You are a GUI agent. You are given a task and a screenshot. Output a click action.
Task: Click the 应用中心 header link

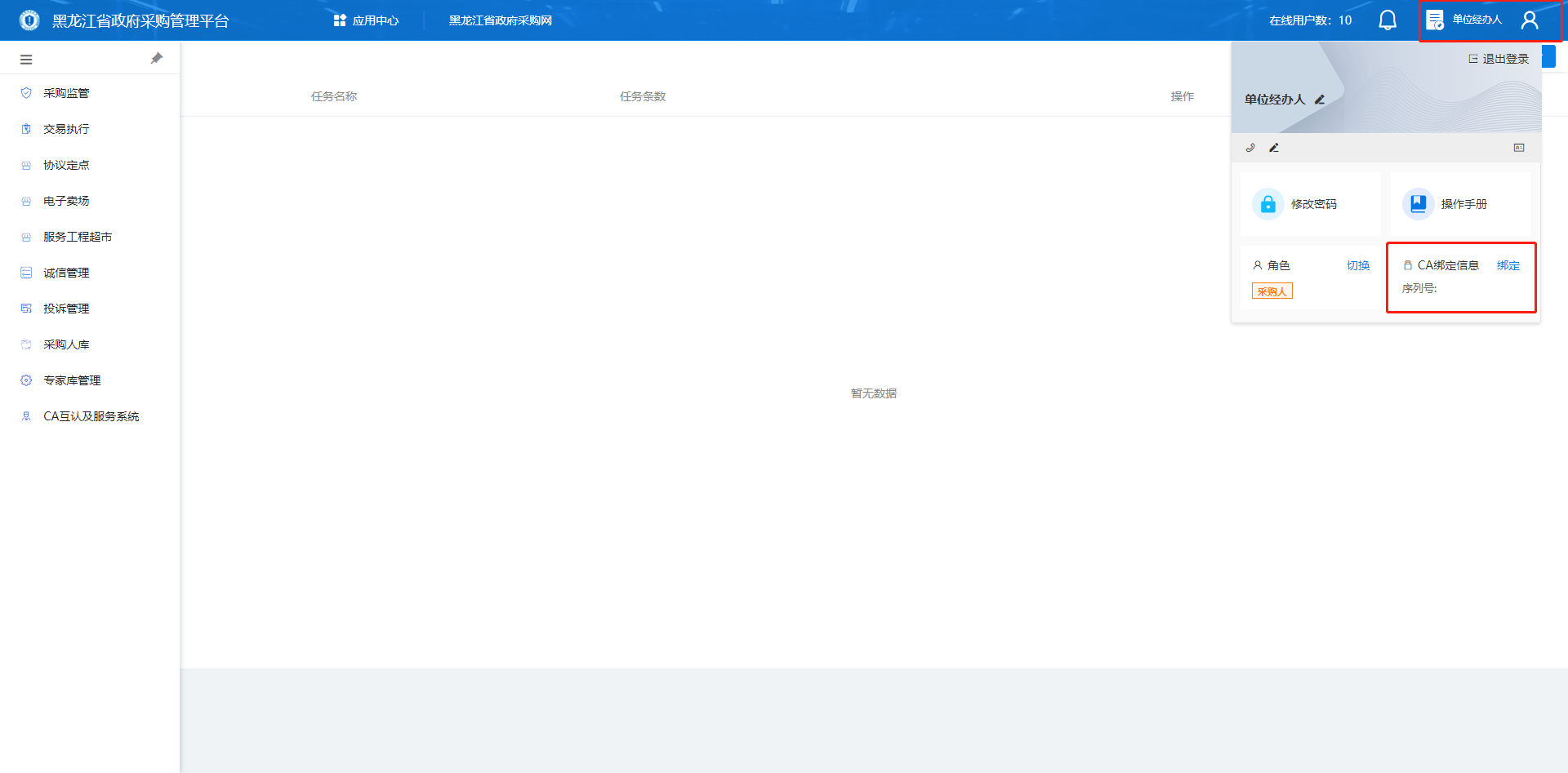pos(376,20)
